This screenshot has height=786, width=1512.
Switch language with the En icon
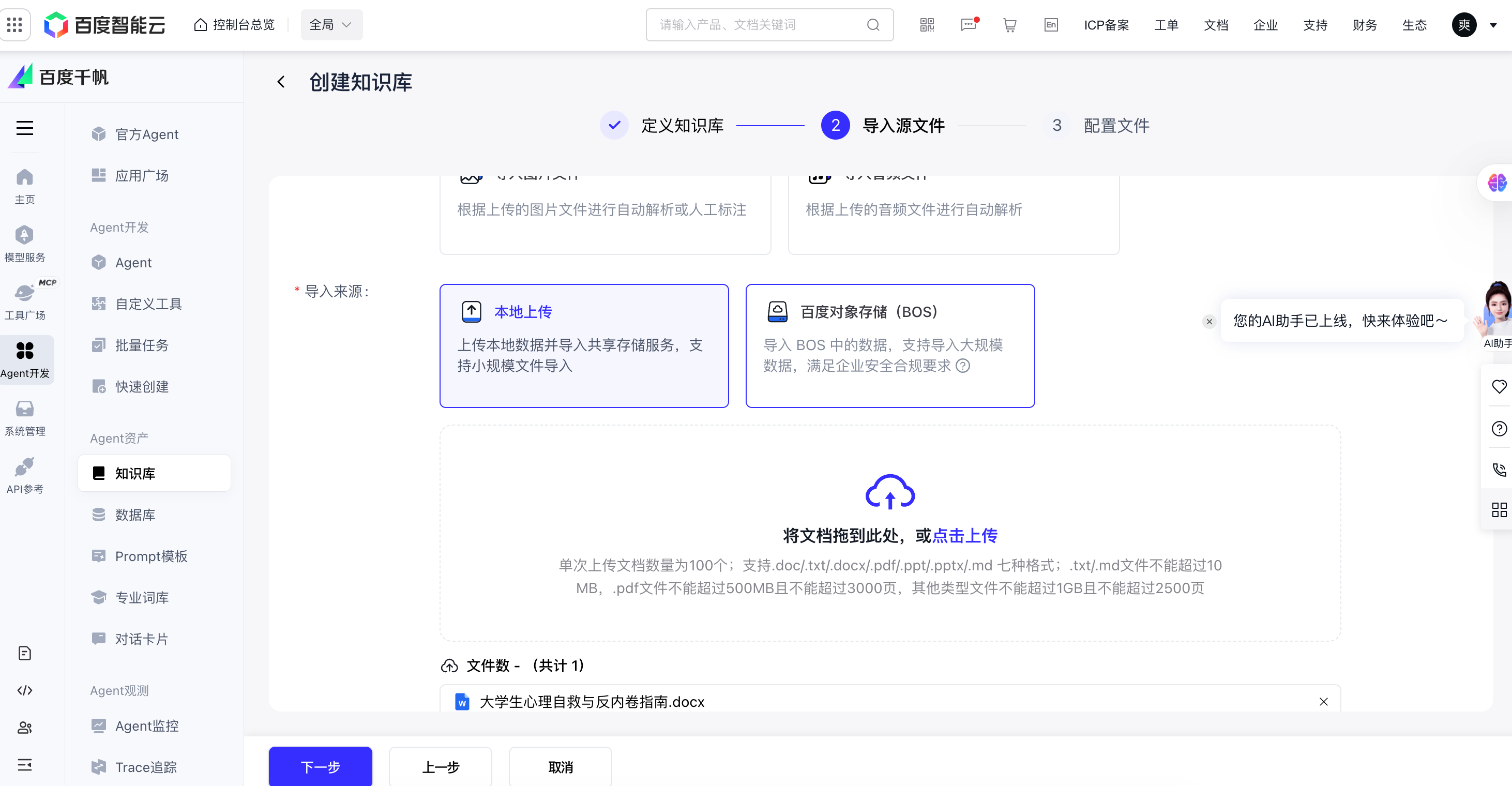click(1050, 25)
